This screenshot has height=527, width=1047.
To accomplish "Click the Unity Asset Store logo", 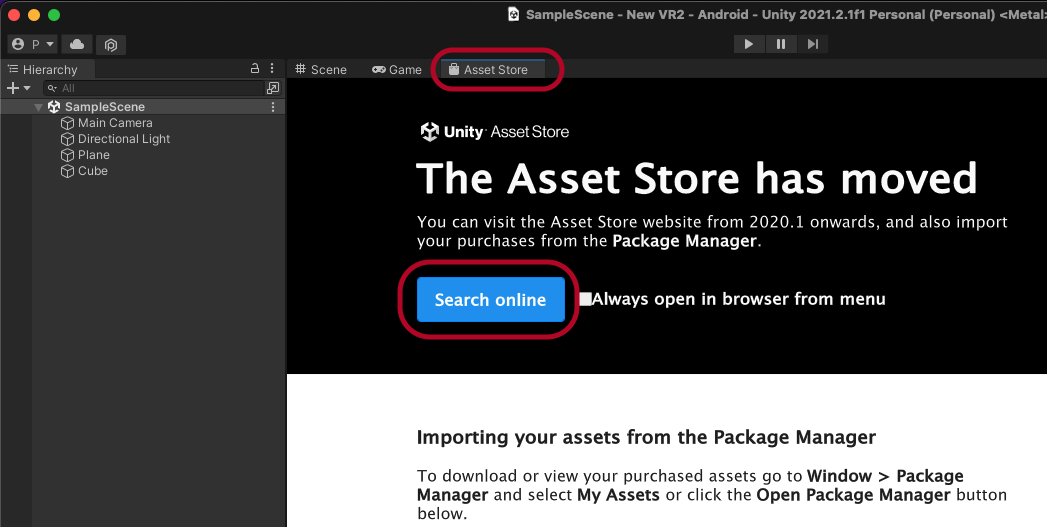I will [x=494, y=132].
